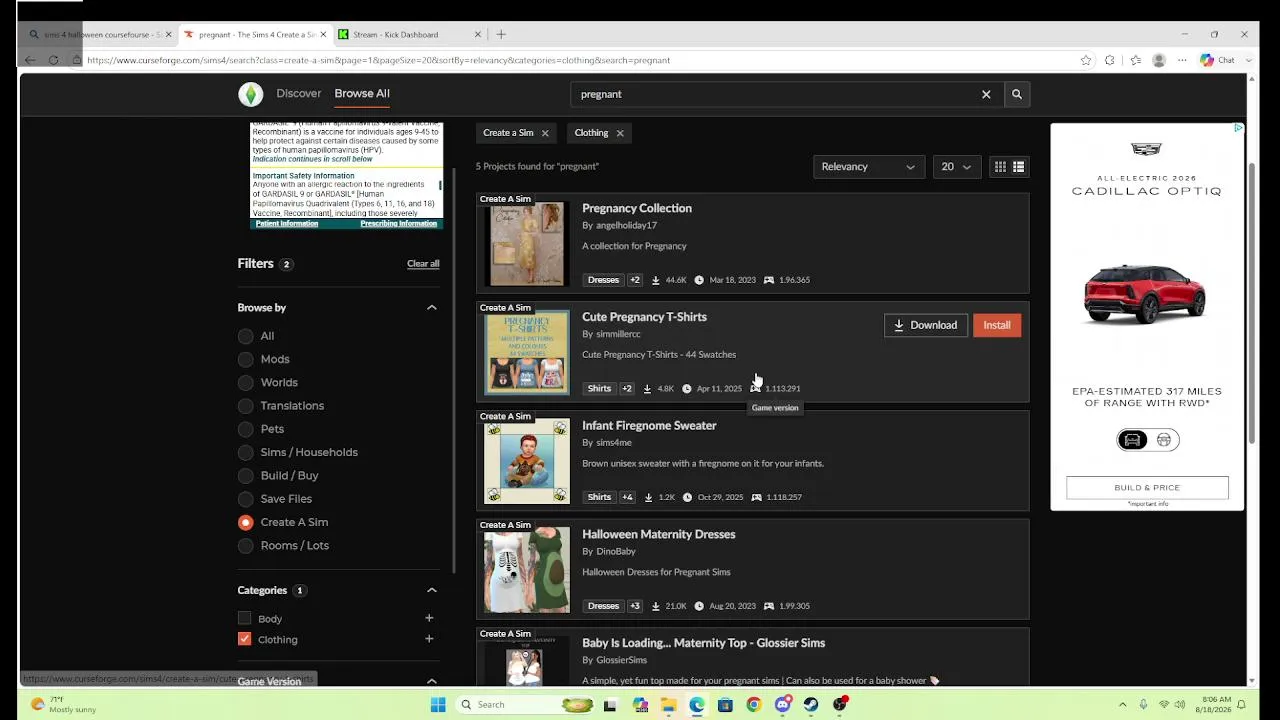The height and width of the screenshot is (720, 1280).
Task: Open the Relevancy sort dropdown
Action: tap(868, 167)
